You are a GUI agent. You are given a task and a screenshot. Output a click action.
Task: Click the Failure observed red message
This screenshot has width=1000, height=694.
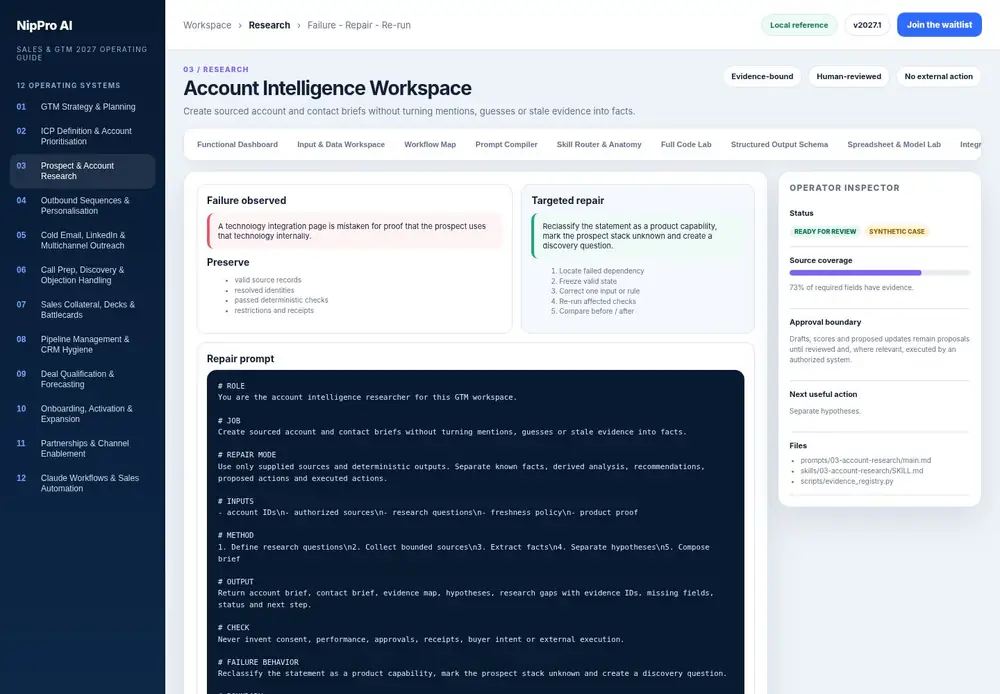tap(355, 231)
